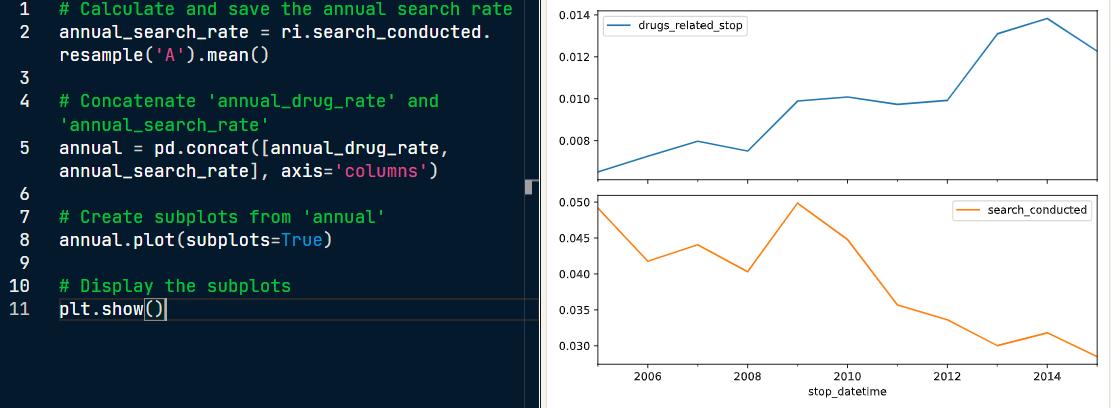Click the drugs_related_stop legend label
The height and width of the screenshot is (408, 1111).
click(690, 26)
